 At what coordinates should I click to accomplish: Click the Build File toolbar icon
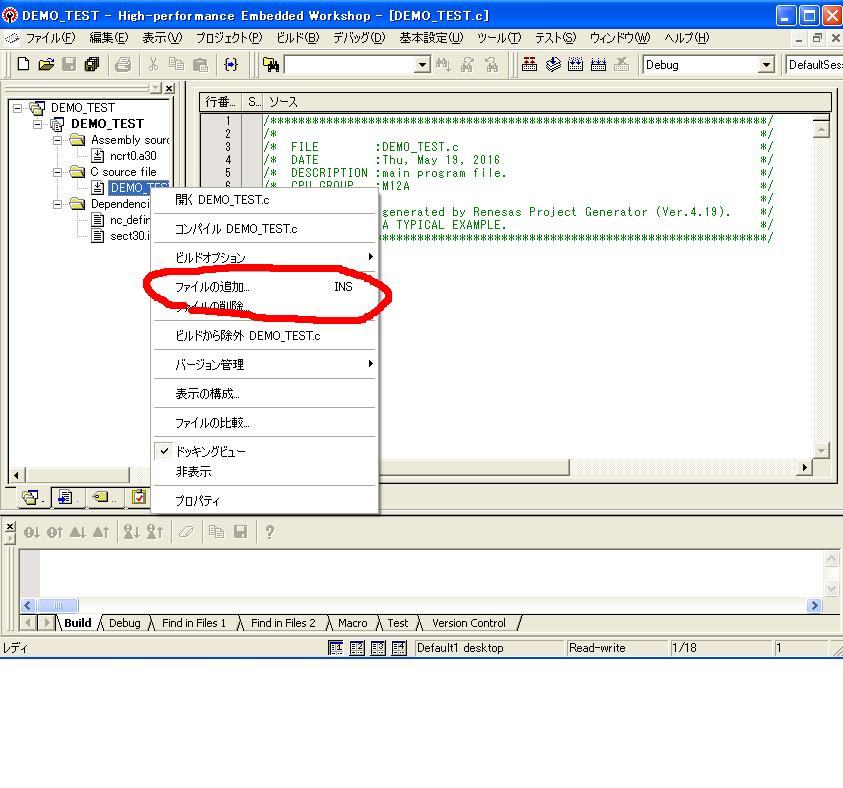point(530,65)
